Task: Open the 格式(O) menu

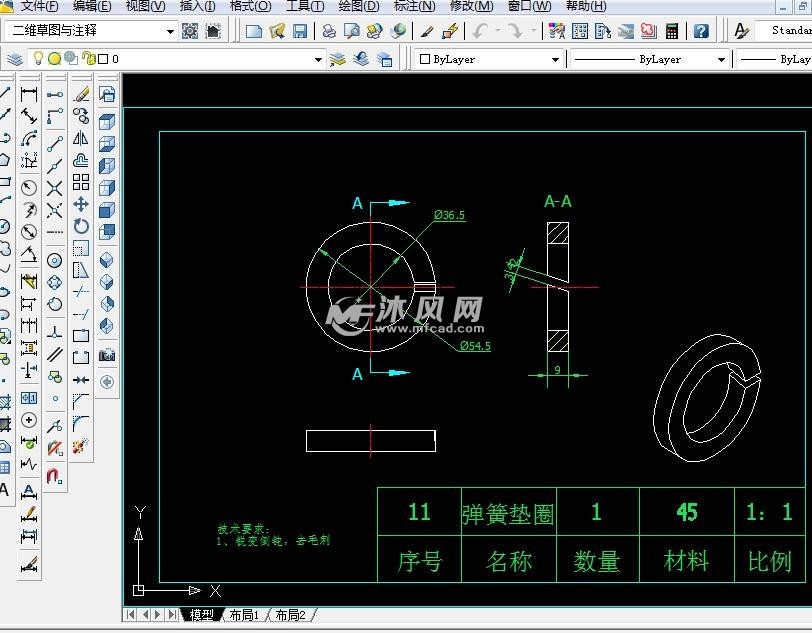Action: click(249, 6)
